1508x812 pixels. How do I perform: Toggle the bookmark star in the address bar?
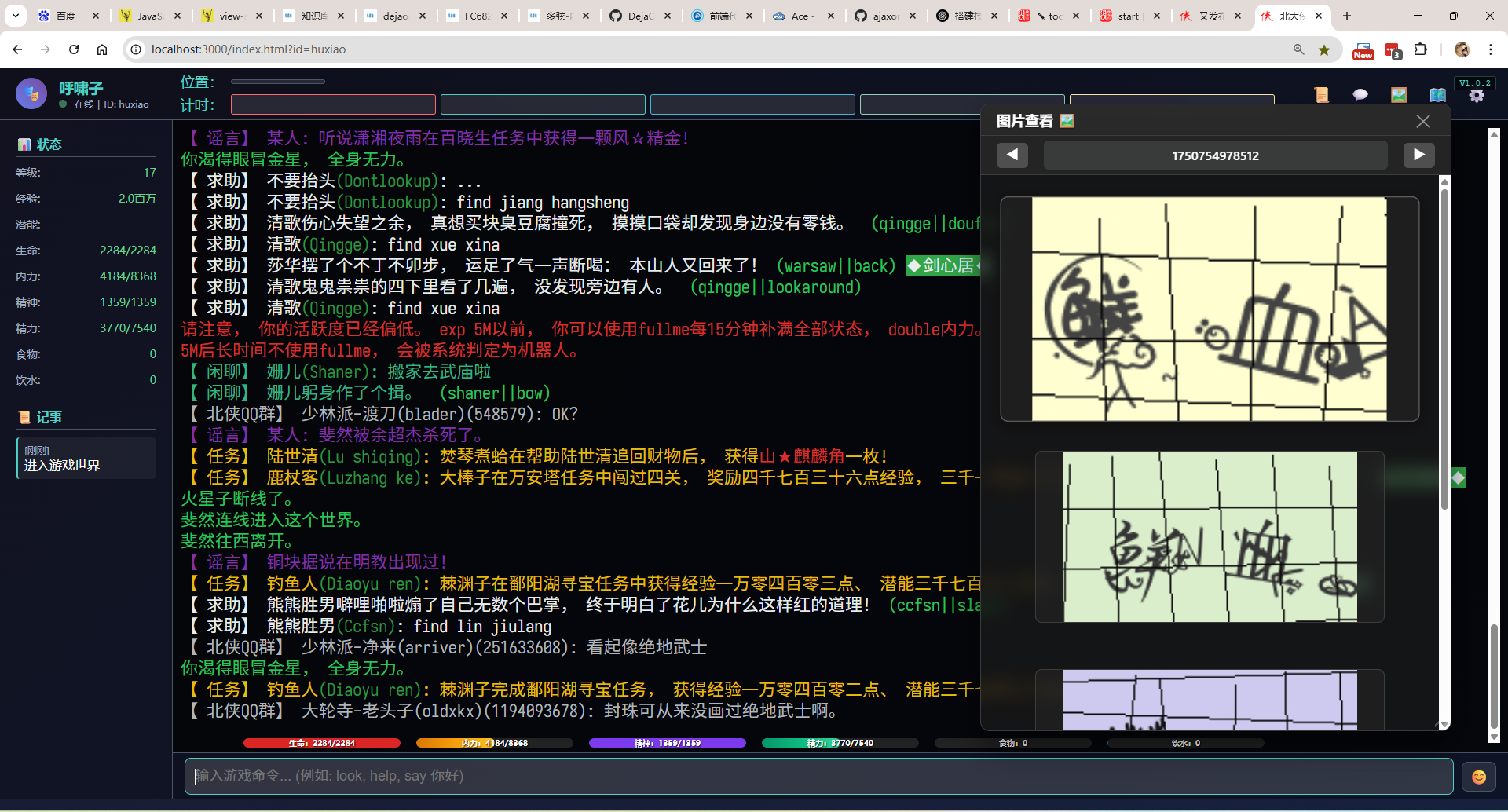(x=1325, y=49)
